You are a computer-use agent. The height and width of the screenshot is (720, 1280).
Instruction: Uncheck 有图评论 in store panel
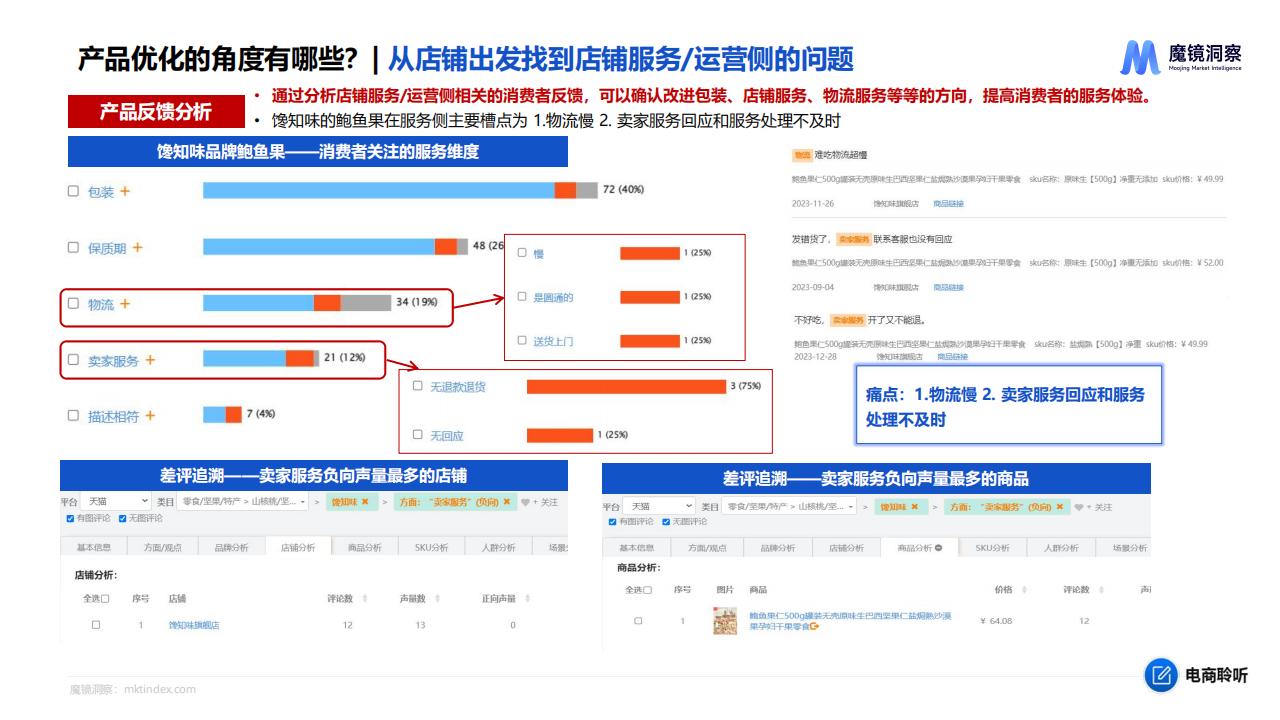tap(70, 518)
